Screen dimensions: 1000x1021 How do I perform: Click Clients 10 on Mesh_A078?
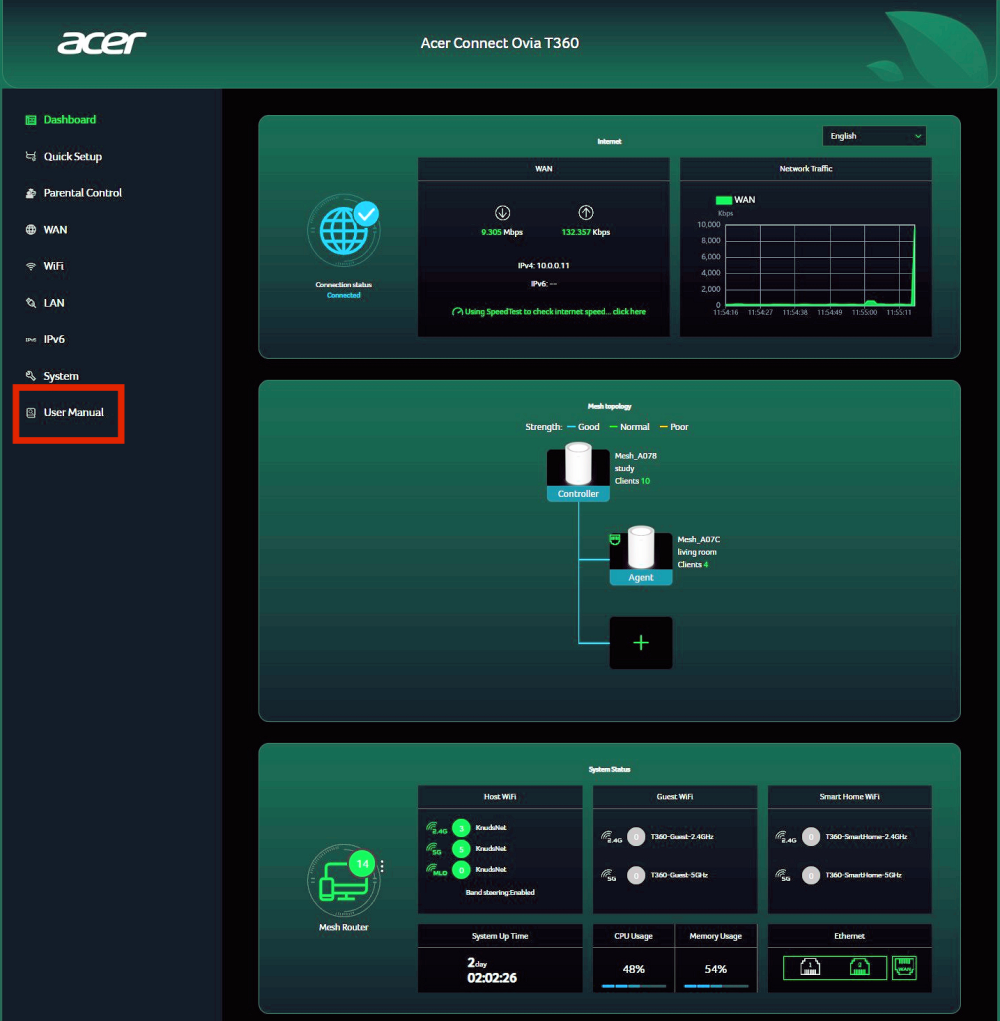click(632, 481)
